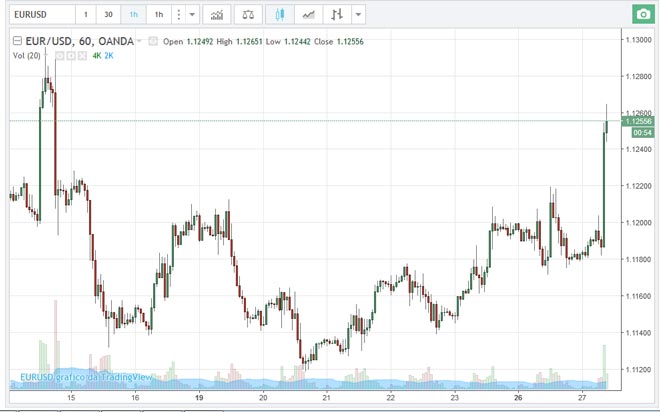Click the non-highlighted 1h interval button
The width and height of the screenshot is (660, 412).
click(158, 15)
